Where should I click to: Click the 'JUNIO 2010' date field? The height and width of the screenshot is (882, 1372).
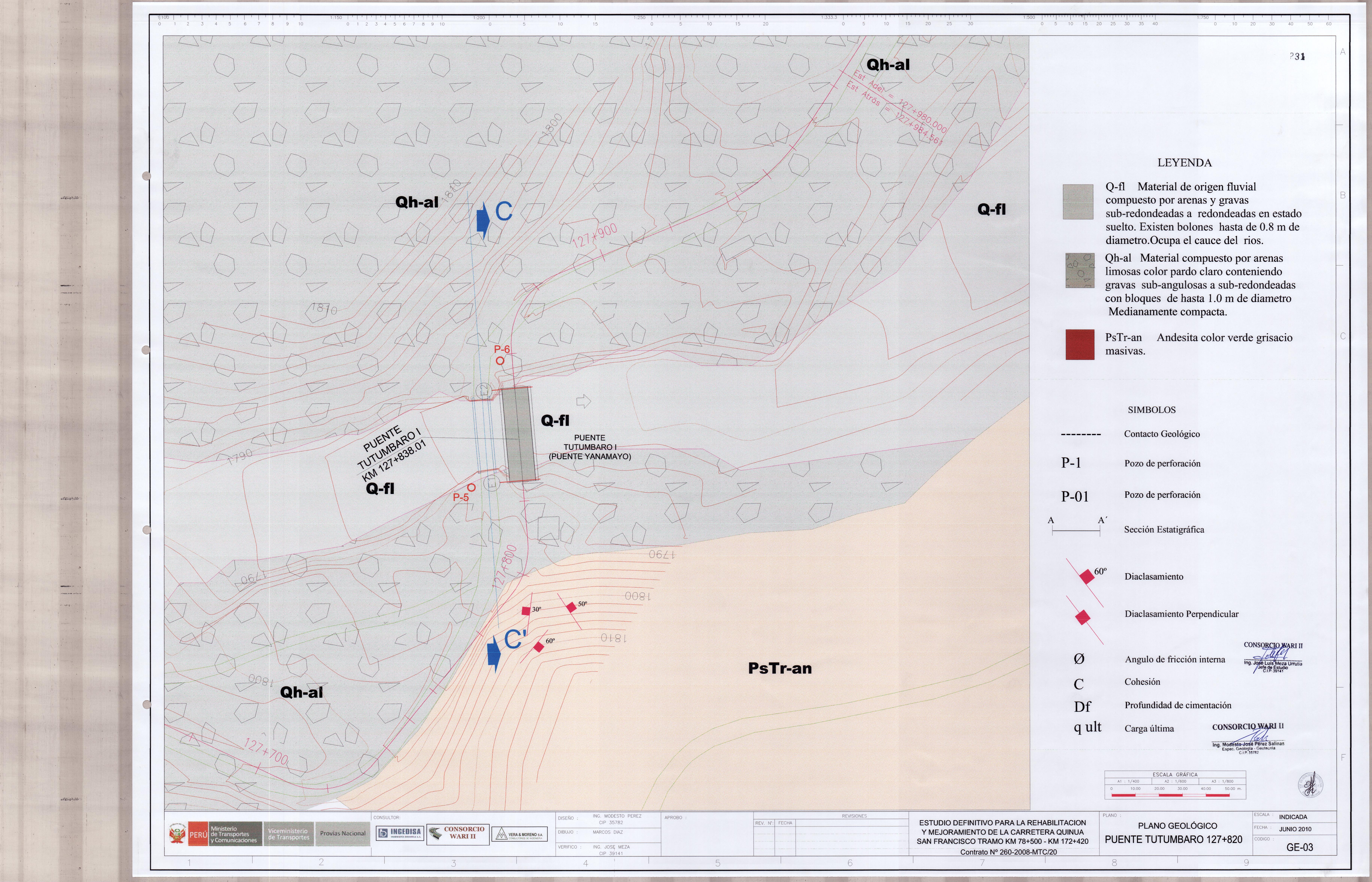coord(1295,829)
